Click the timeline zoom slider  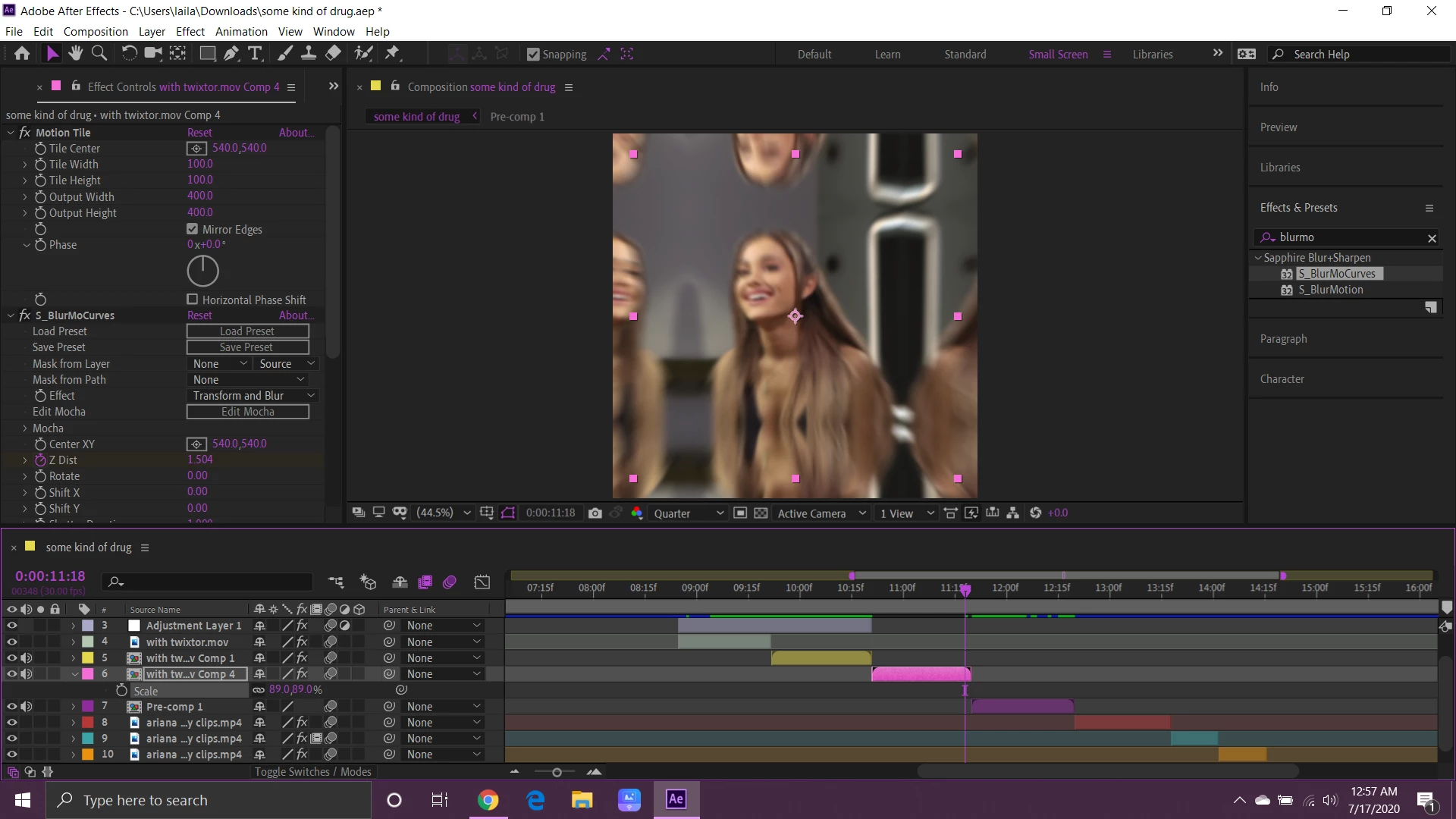(557, 772)
